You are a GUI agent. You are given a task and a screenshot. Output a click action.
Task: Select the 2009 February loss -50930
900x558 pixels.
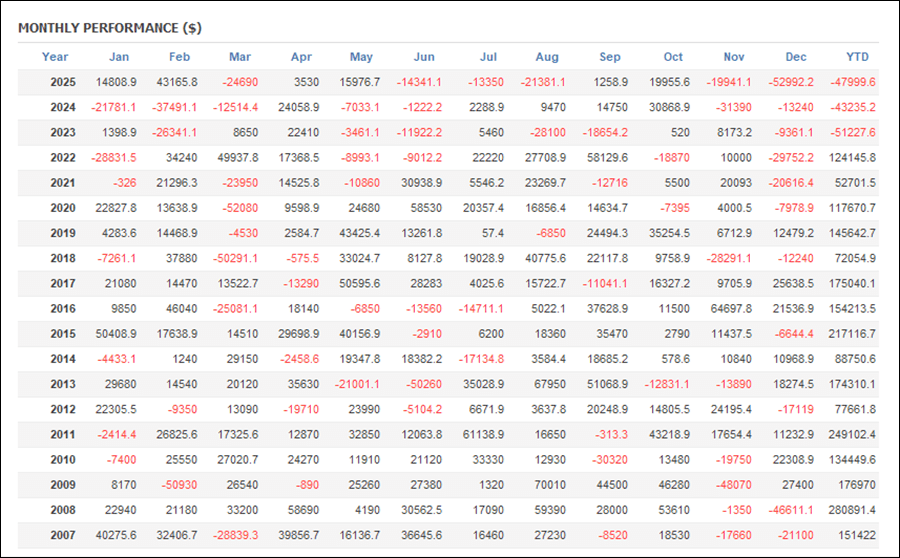coord(179,486)
